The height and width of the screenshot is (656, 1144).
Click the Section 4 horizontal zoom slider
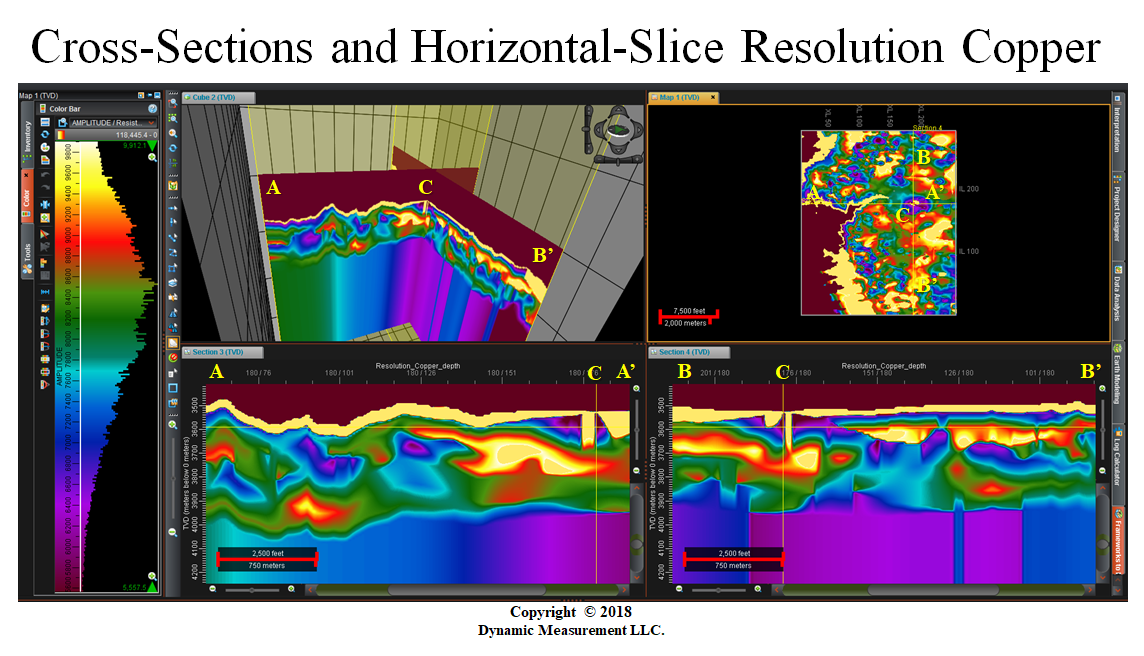[x=718, y=590]
